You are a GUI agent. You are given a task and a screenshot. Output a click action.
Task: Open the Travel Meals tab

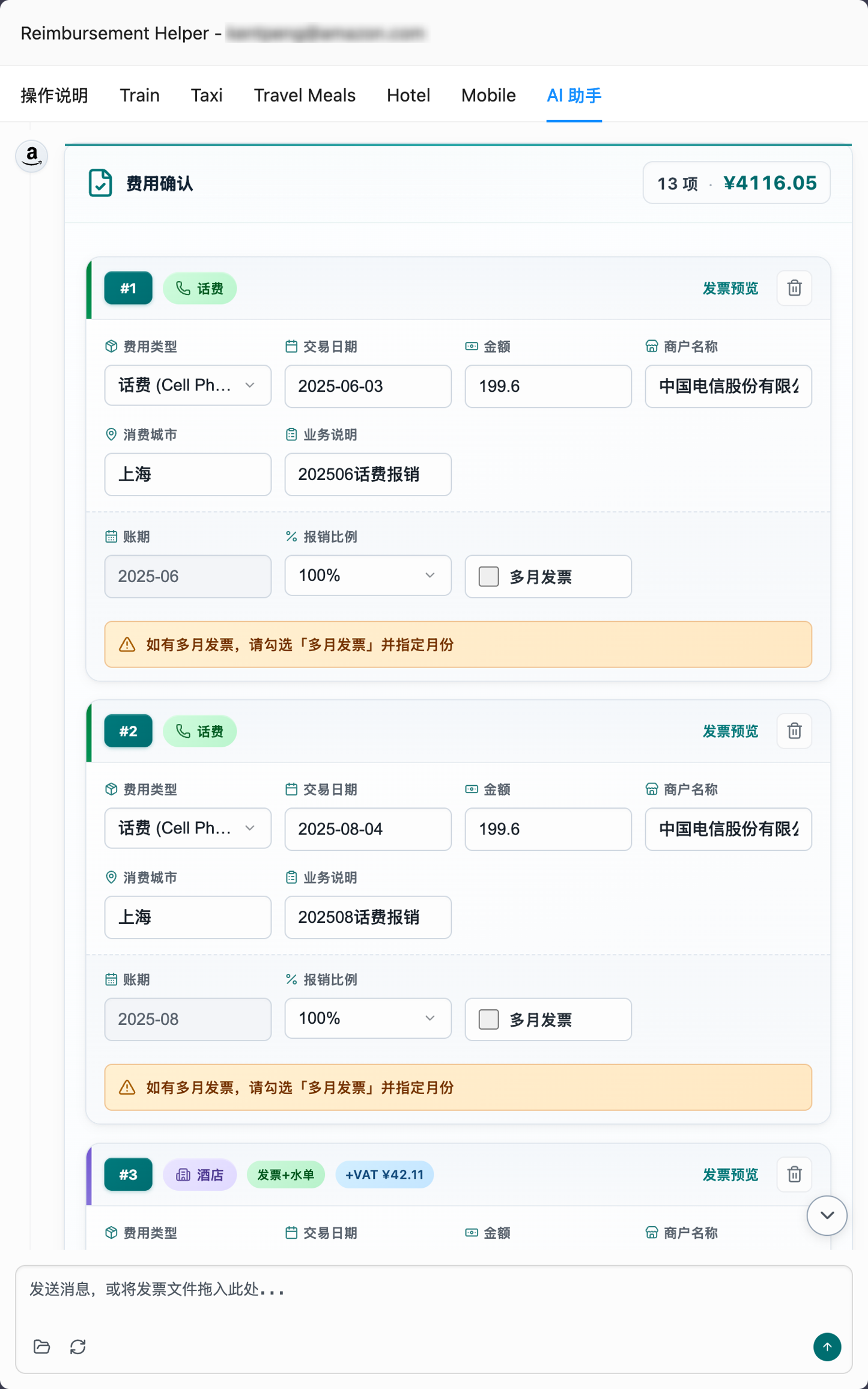pyautogui.click(x=305, y=96)
